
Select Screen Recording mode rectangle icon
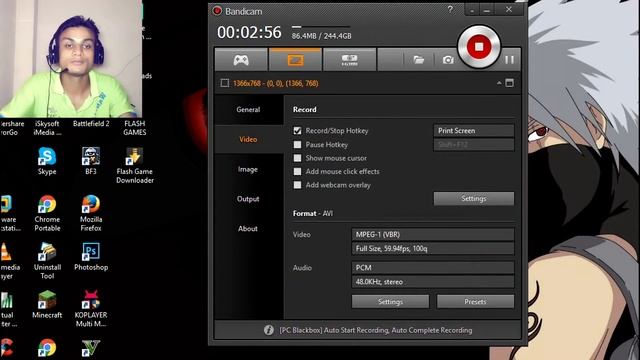point(295,60)
